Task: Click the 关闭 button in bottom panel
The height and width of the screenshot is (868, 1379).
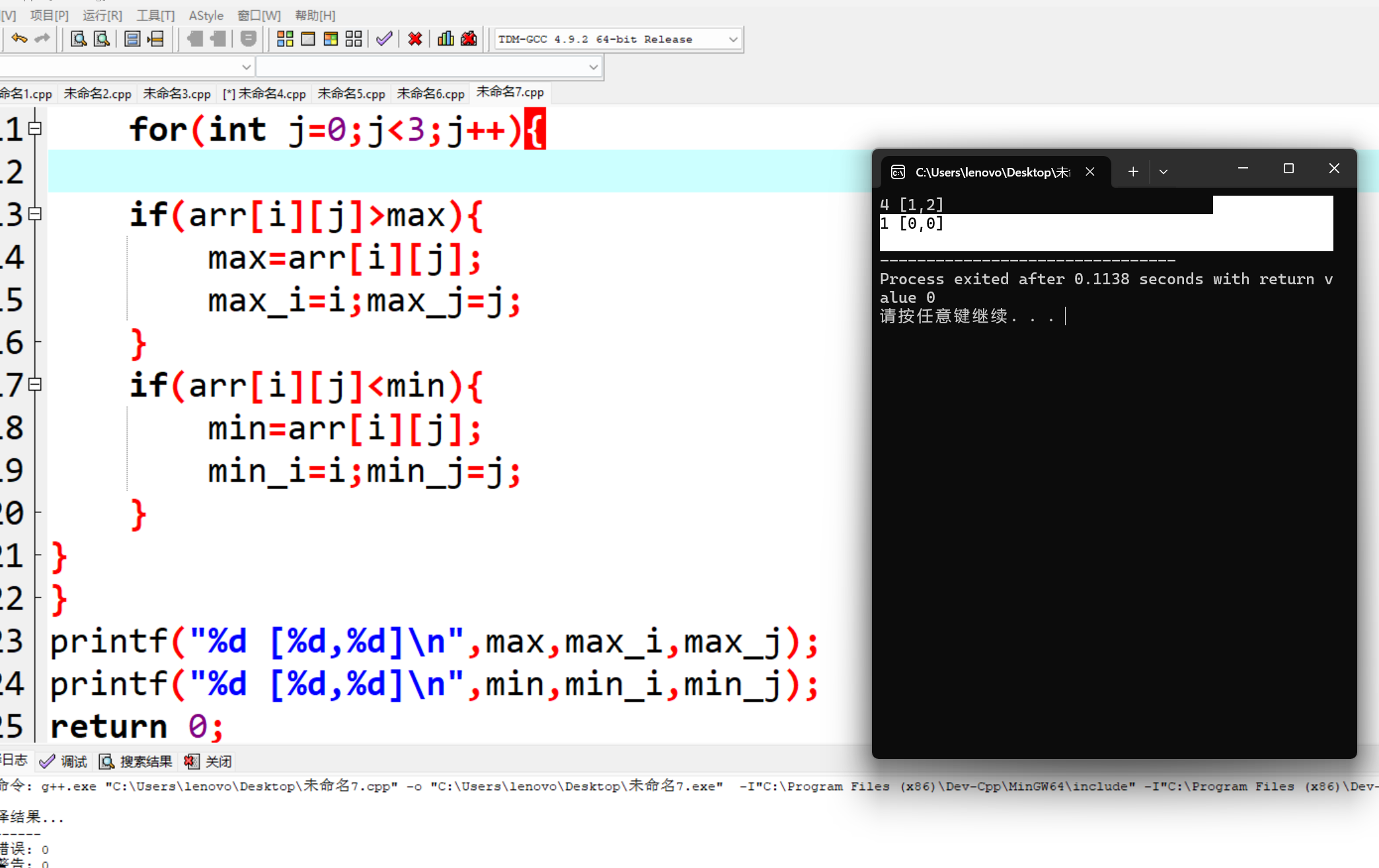Action: point(209,762)
